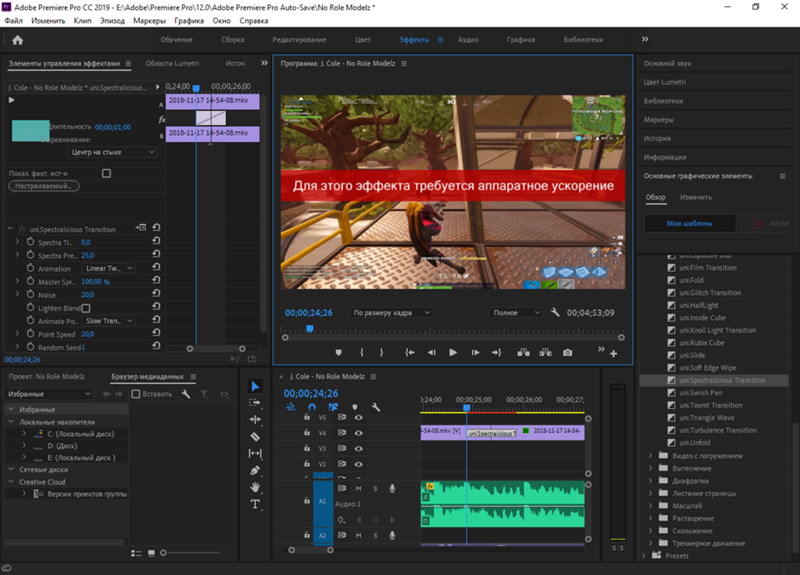
Task: Open the File menu
Action: click(14, 21)
